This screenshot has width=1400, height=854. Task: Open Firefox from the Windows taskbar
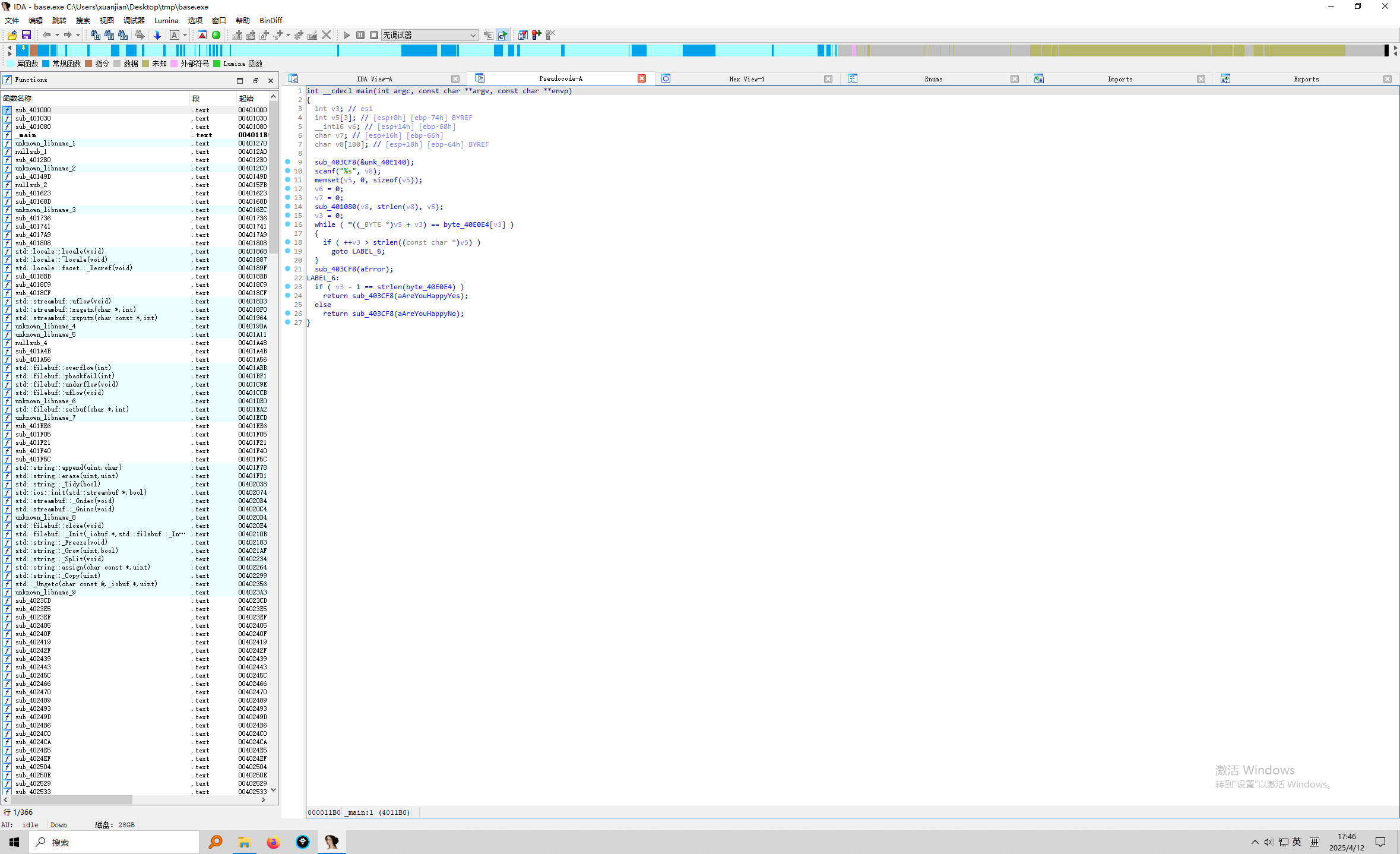[273, 842]
